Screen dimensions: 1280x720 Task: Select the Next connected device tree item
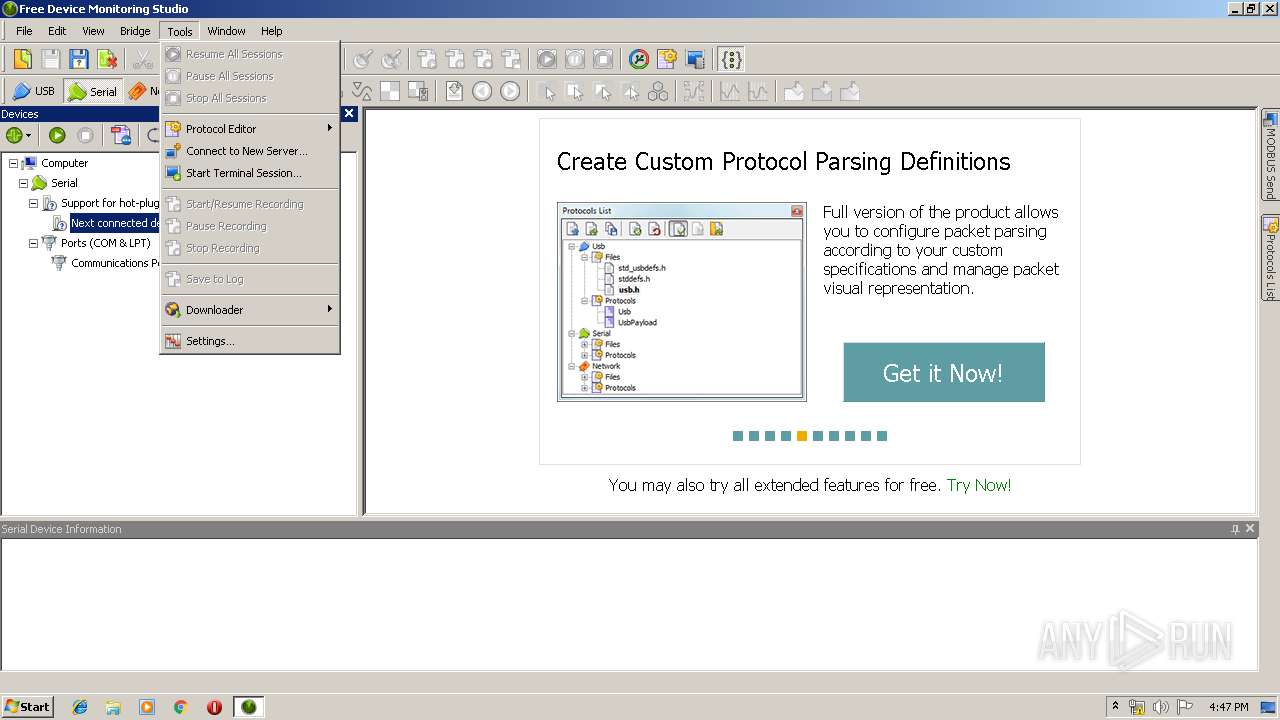pos(114,223)
